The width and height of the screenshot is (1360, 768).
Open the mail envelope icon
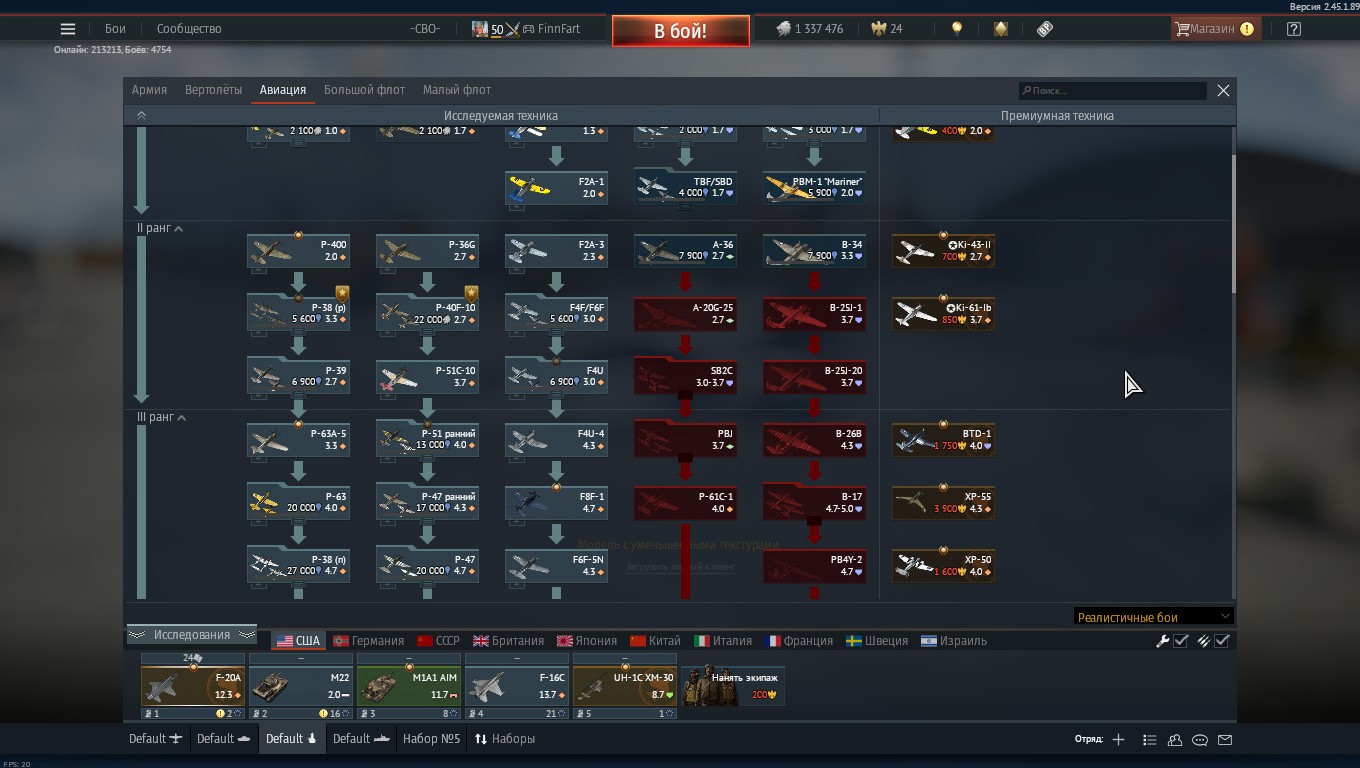coord(1225,740)
